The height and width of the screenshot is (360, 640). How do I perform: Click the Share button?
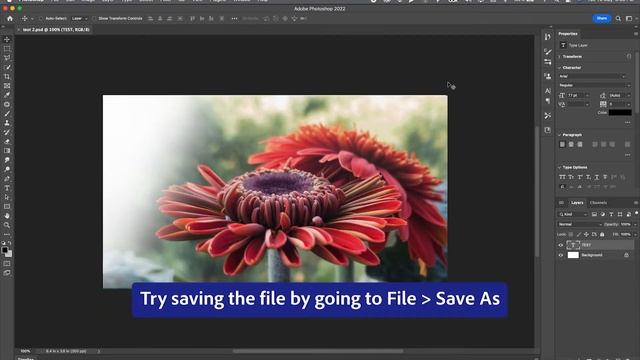602,18
